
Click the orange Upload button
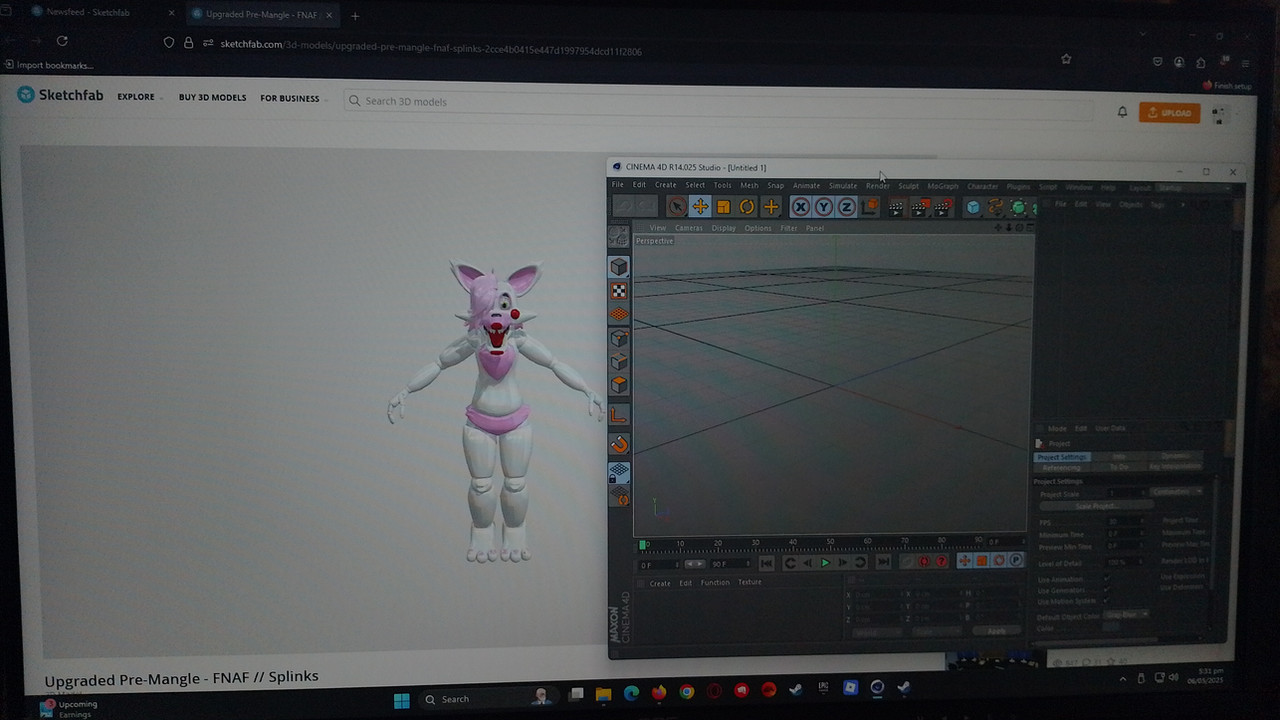pos(1169,113)
